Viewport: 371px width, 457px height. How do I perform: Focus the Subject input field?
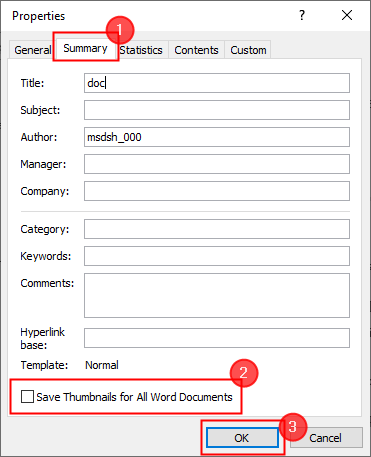tap(217, 110)
